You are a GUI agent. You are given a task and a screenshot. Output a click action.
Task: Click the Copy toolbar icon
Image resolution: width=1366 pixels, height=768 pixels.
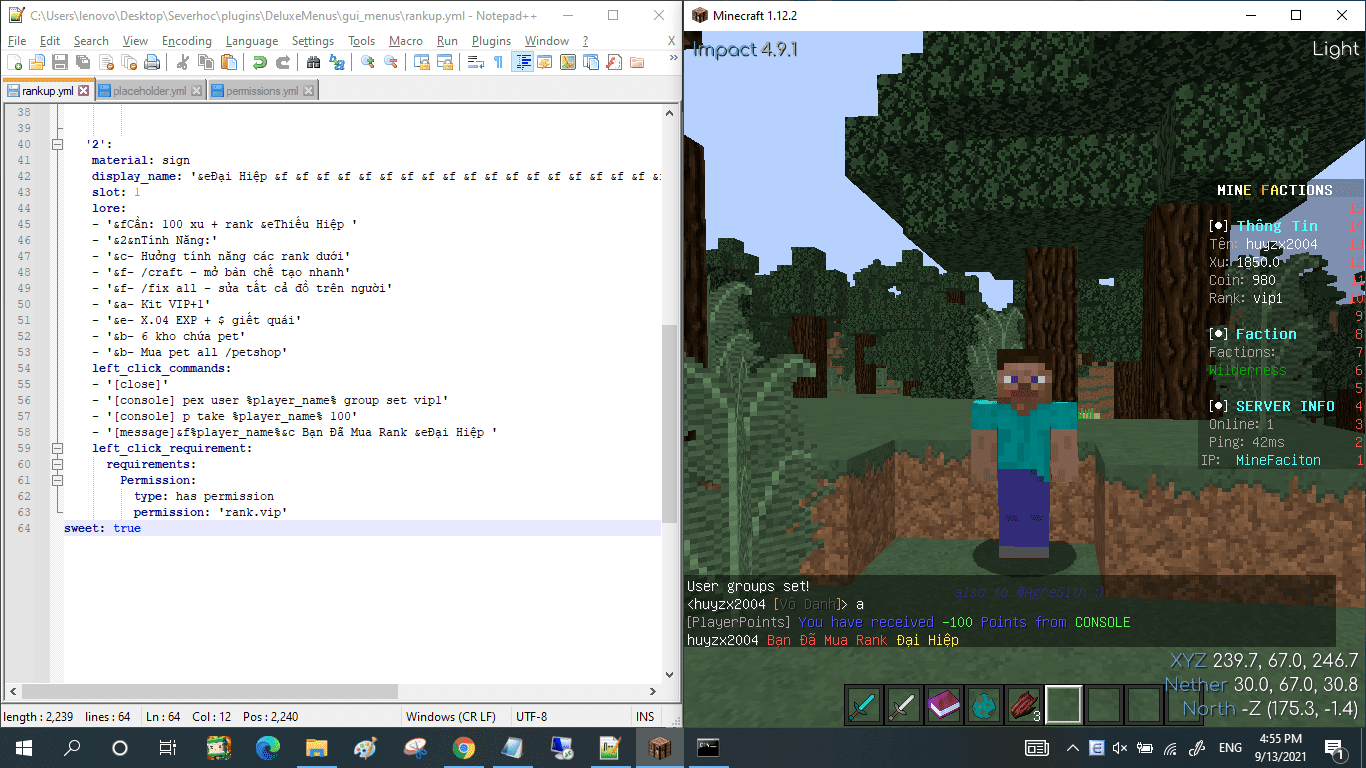tap(206, 62)
